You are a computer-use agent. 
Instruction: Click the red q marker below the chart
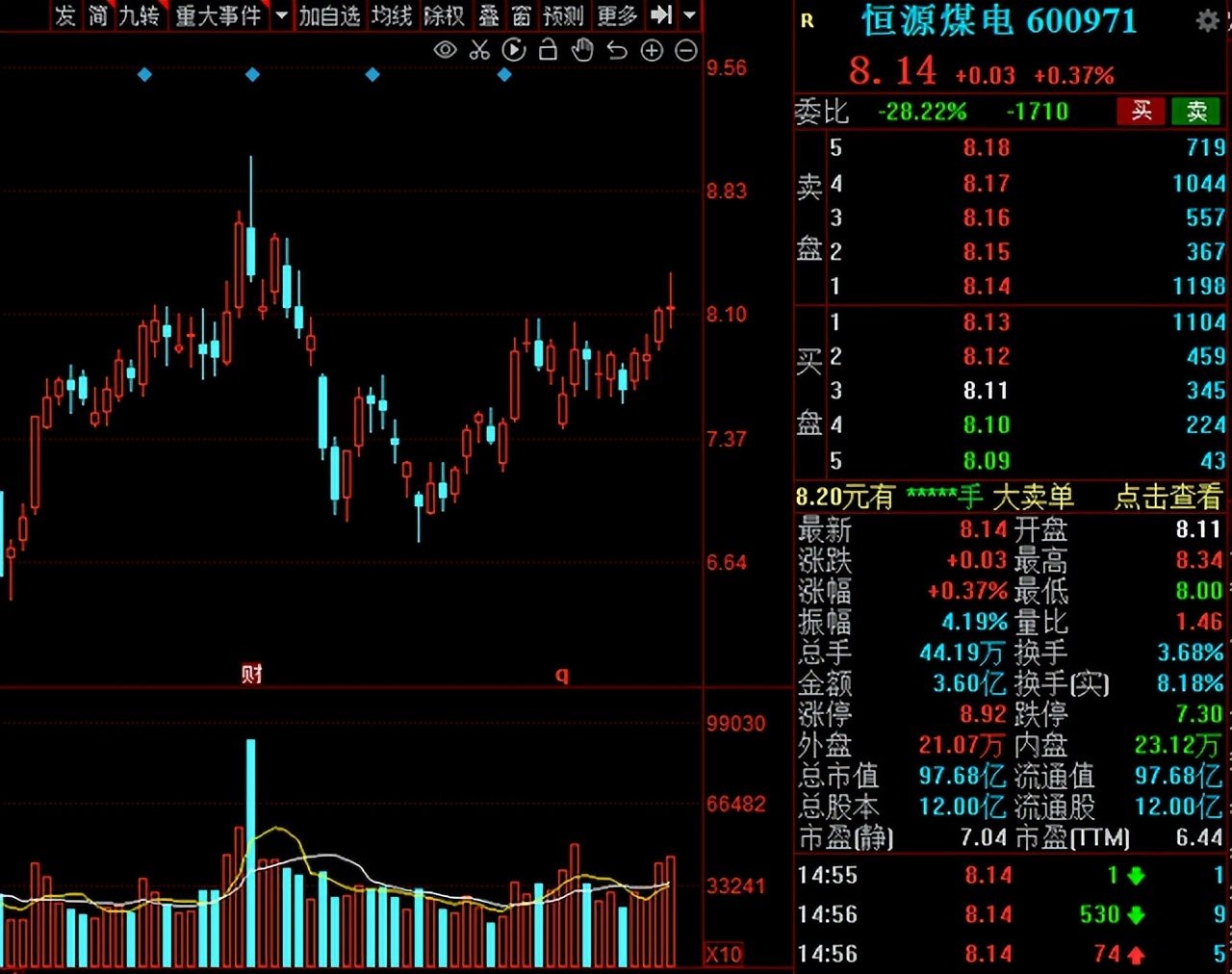click(562, 676)
